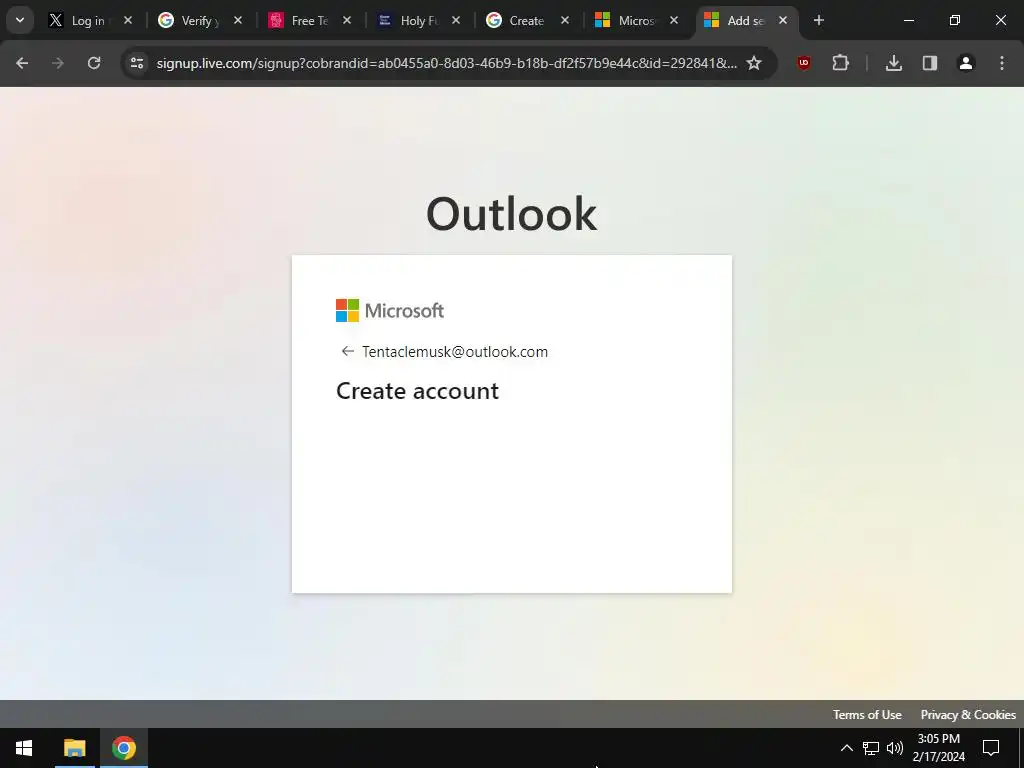Open File Explorer from the taskbar
The width and height of the screenshot is (1024, 768).
[x=74, y=748]
